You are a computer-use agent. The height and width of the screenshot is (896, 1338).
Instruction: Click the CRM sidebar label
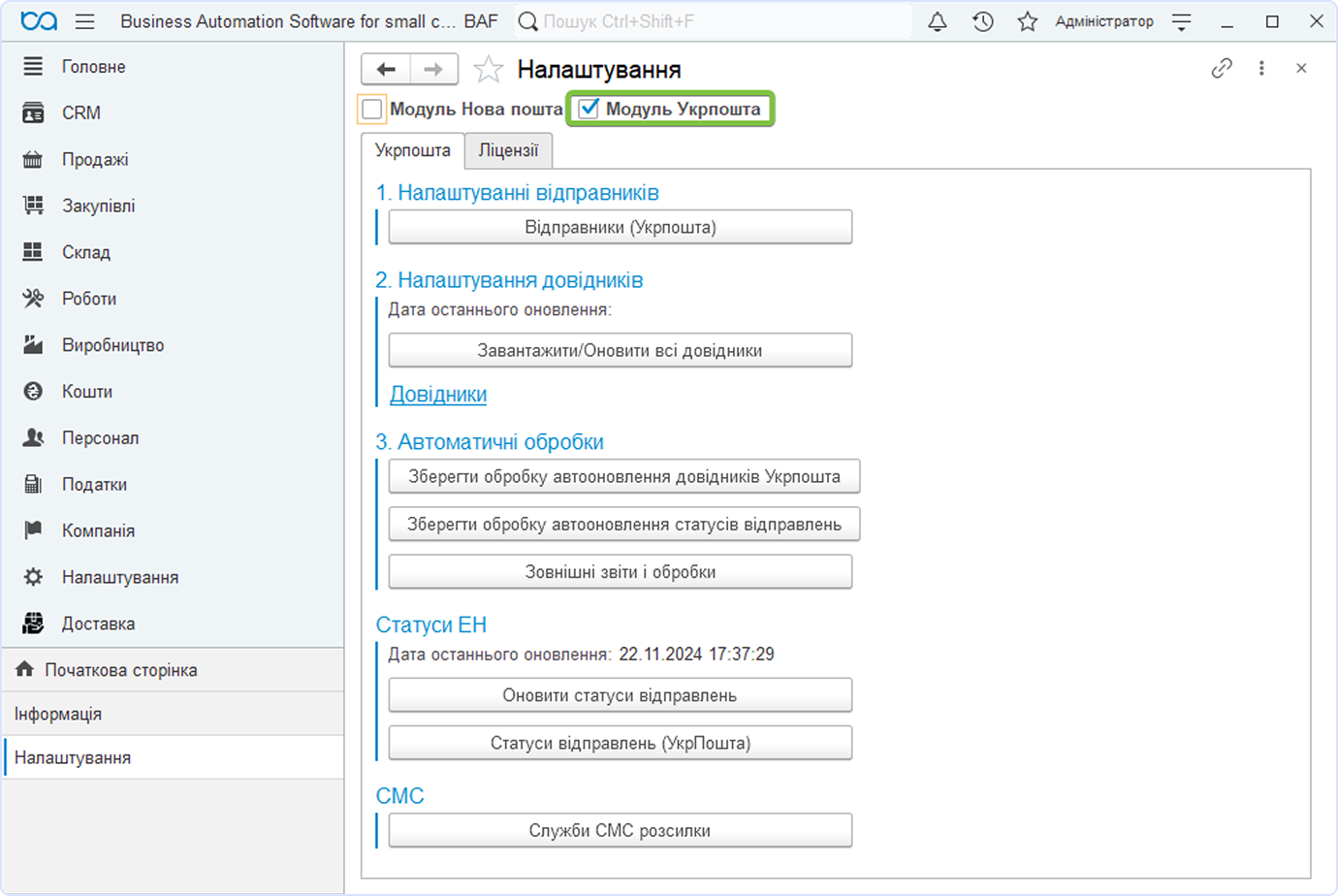coord(81,112)
